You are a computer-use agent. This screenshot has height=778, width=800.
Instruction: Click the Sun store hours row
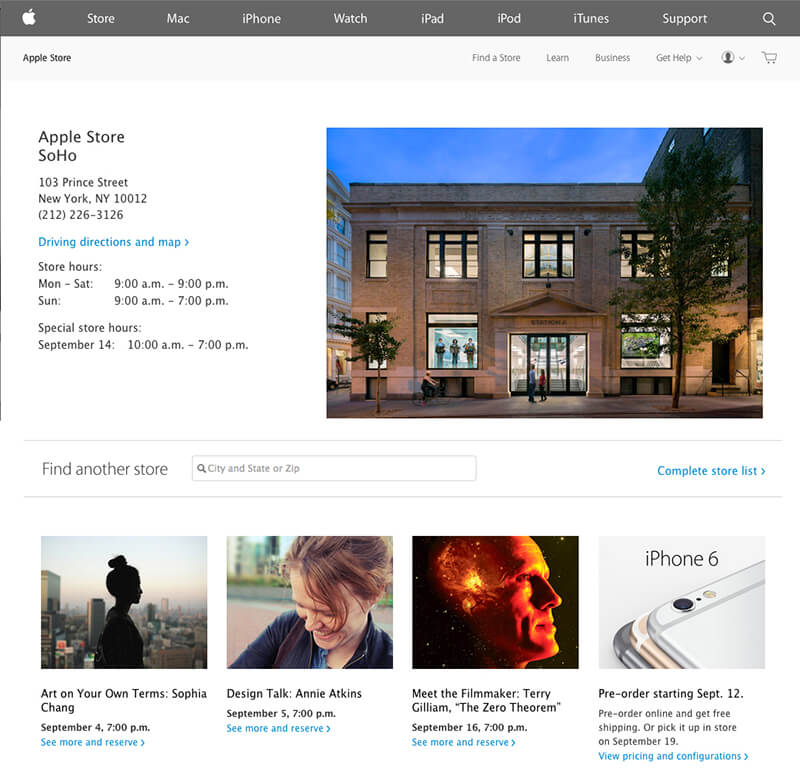(133, 300)
